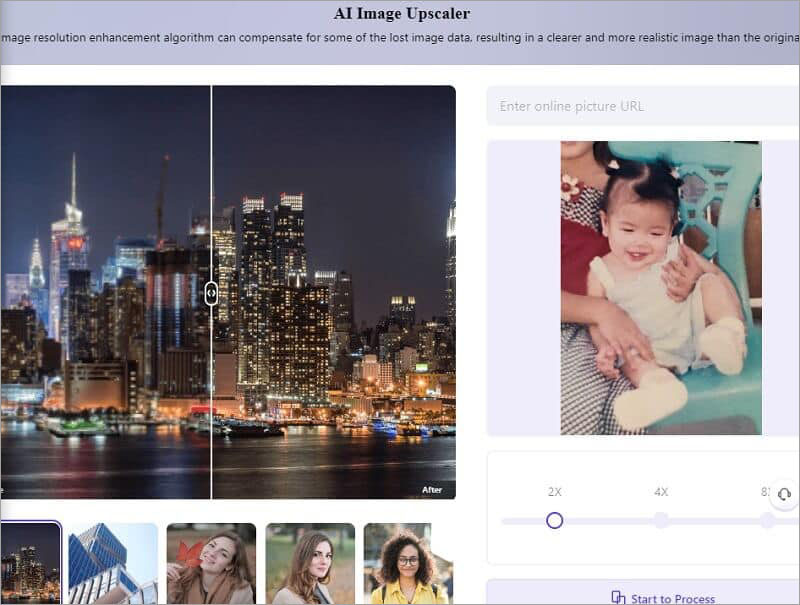Choose the woman holding red leaf thumbnail
The width and height of the screenshot is (800, 605).
click(x=211, y=563)
